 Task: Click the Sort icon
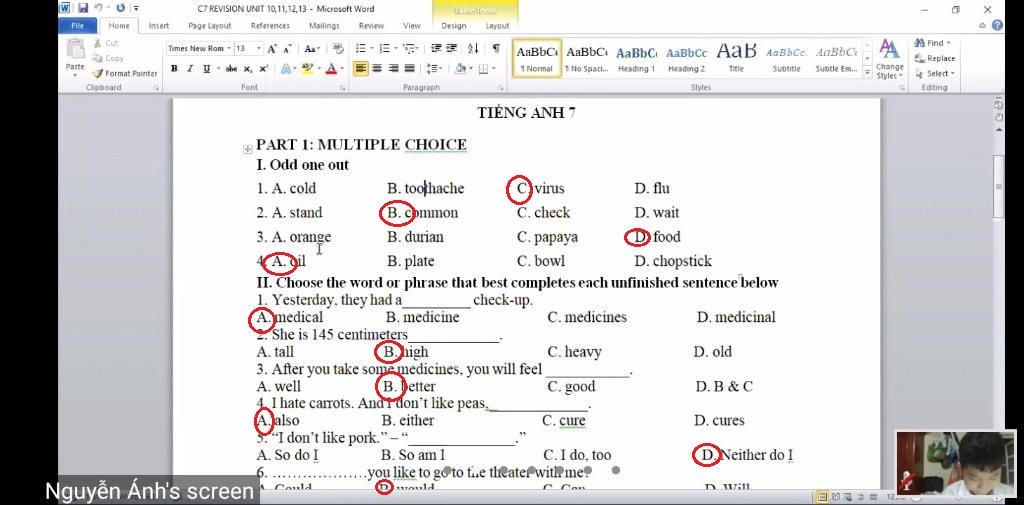click(x=474, y=48)
